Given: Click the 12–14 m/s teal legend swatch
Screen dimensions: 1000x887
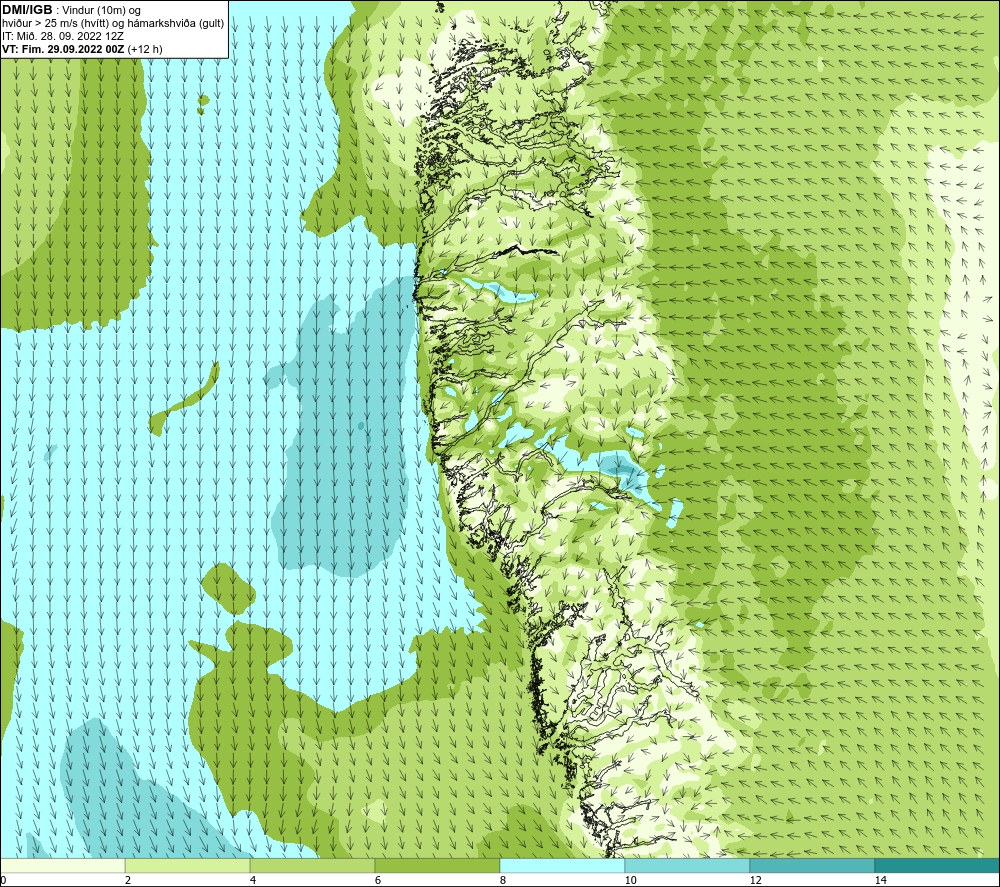Looking at the screenshot, I should pos(812,865).
